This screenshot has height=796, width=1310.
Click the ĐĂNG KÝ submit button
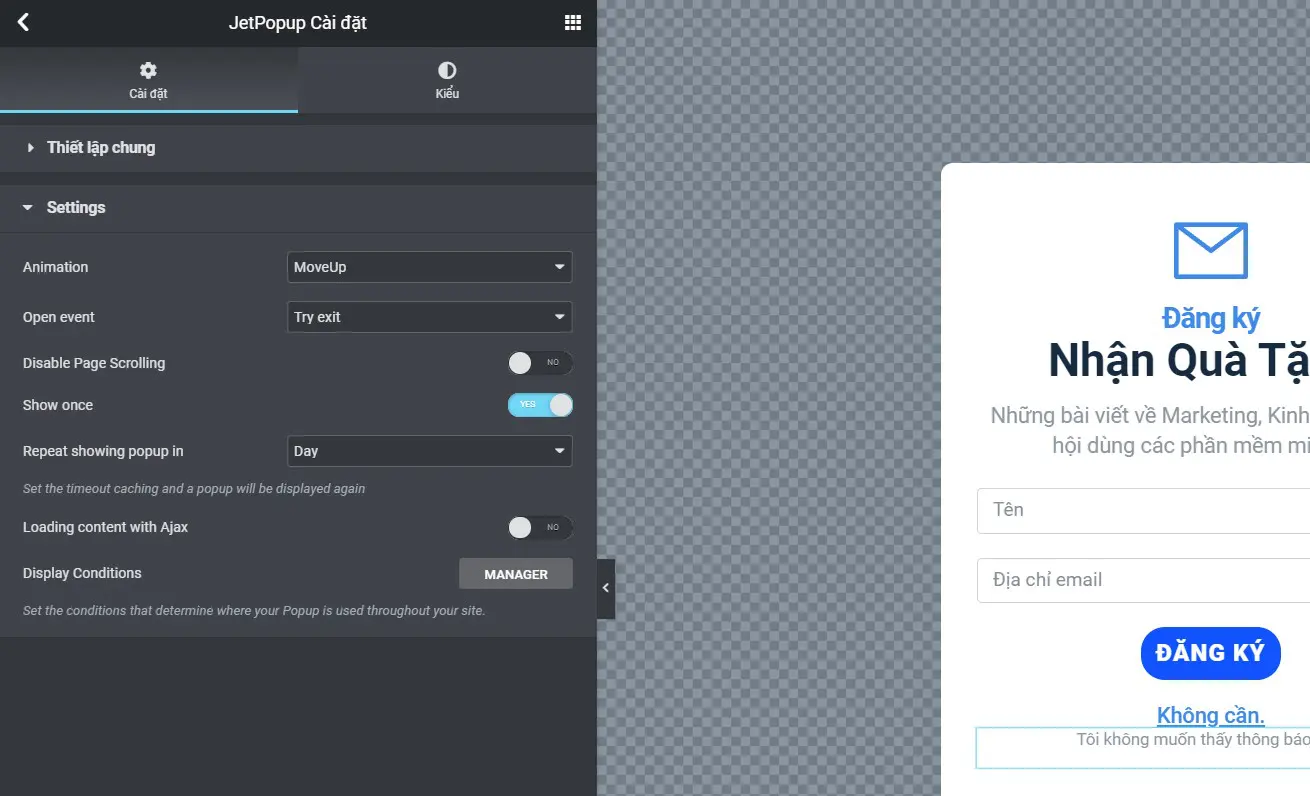click(x=1210, y=653)
